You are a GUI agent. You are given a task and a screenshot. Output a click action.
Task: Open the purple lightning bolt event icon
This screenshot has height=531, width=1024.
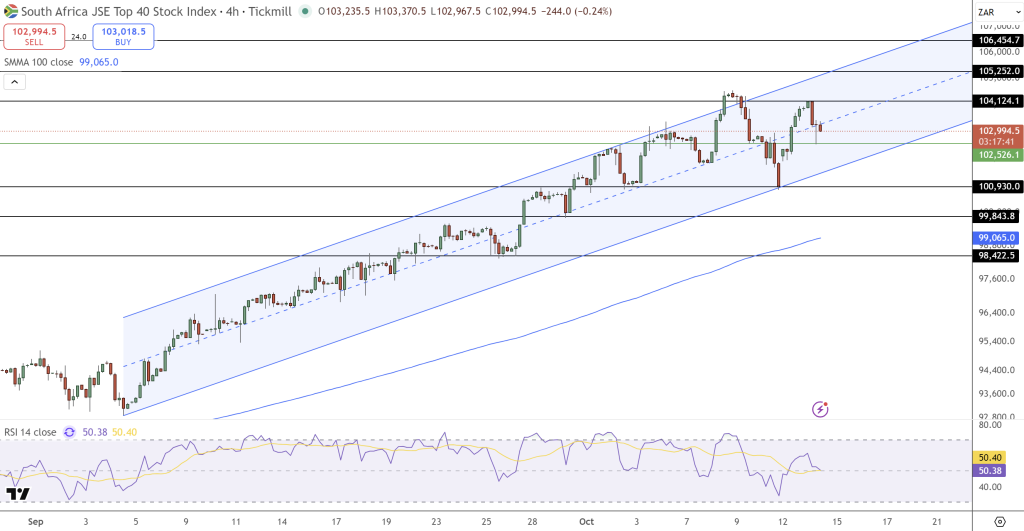point(821,408)
